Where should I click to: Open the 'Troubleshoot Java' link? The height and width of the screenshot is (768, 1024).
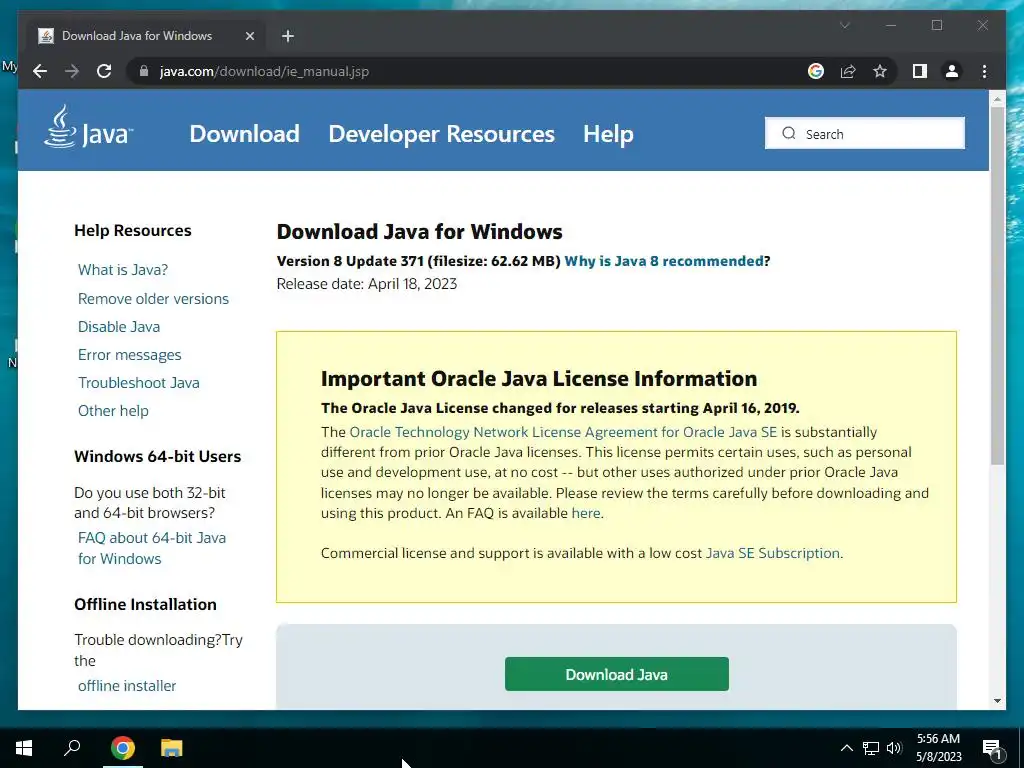coord(138,383)
